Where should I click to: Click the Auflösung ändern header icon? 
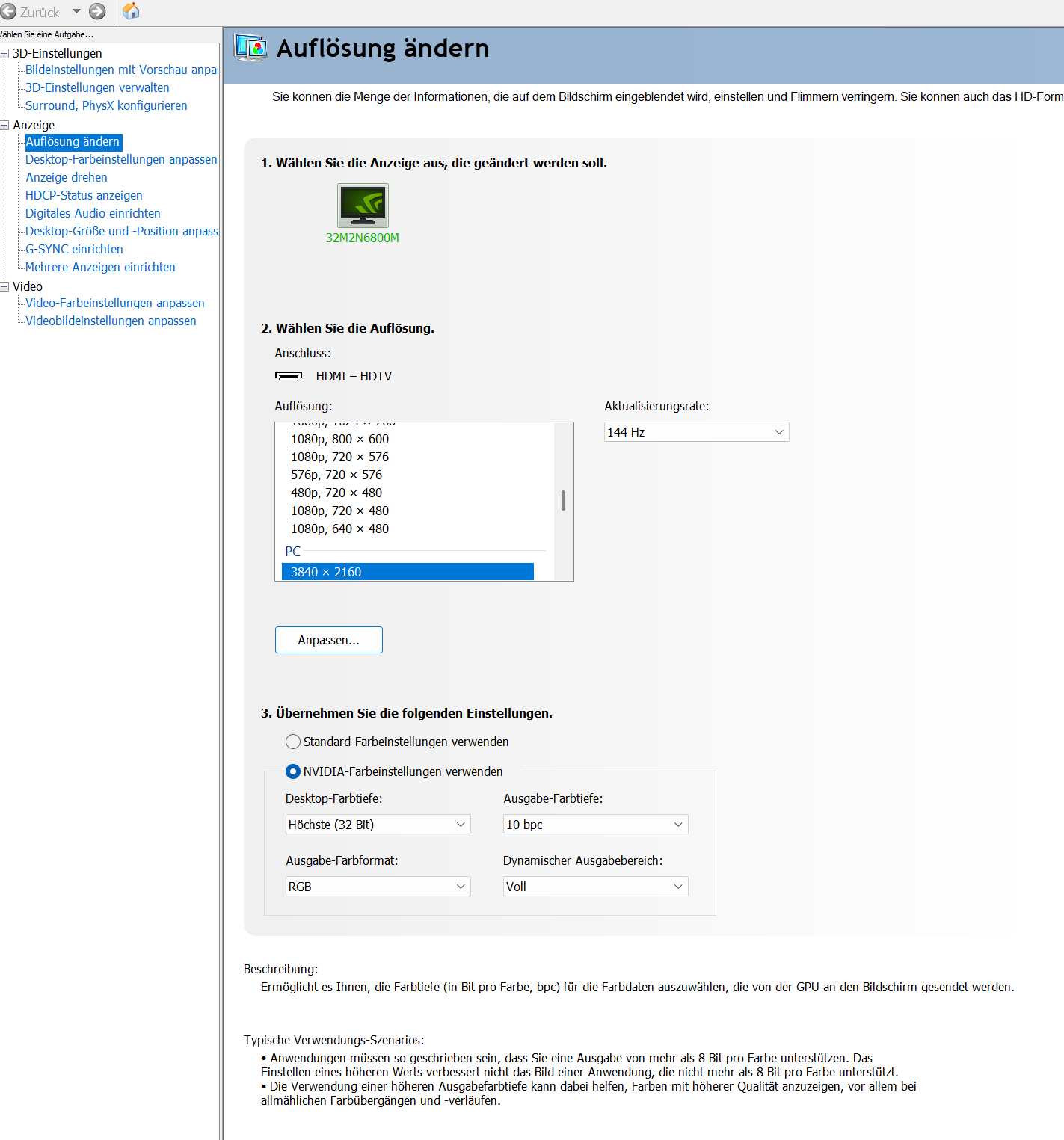(249, 47)
